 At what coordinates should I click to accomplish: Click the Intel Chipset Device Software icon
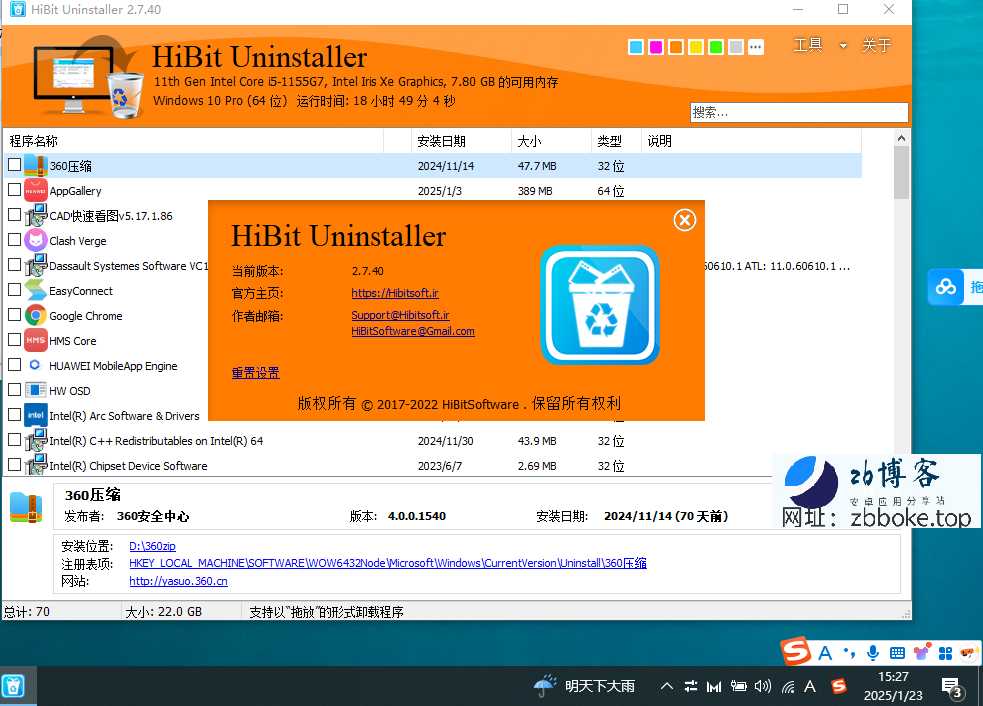[36, 465]
